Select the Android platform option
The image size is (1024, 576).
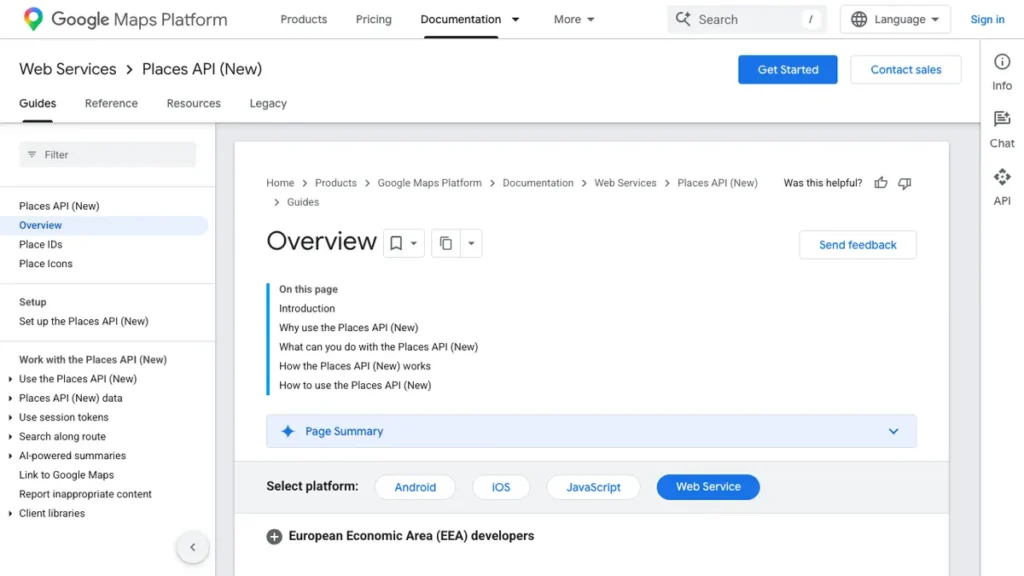coord(415,487)
